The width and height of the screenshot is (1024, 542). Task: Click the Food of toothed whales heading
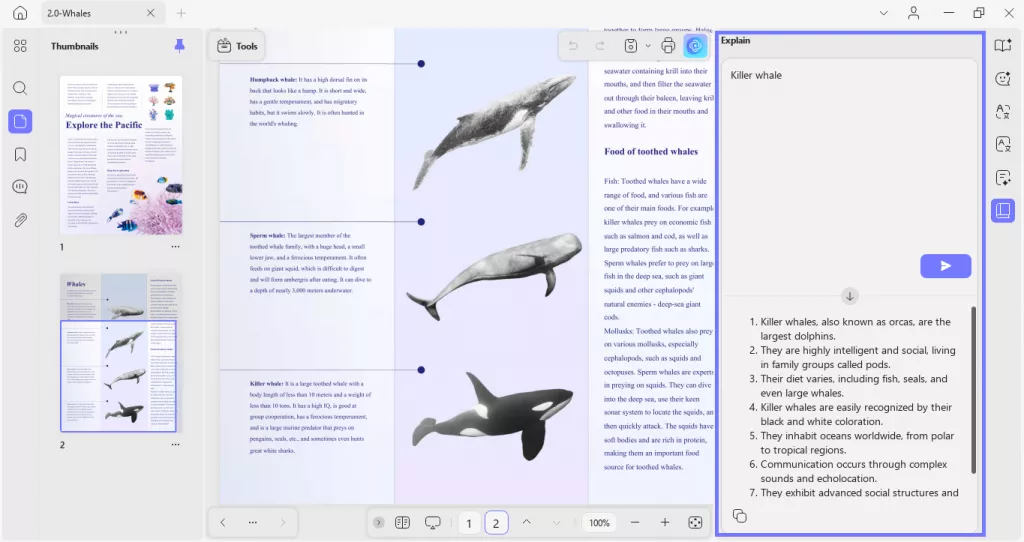650,151
